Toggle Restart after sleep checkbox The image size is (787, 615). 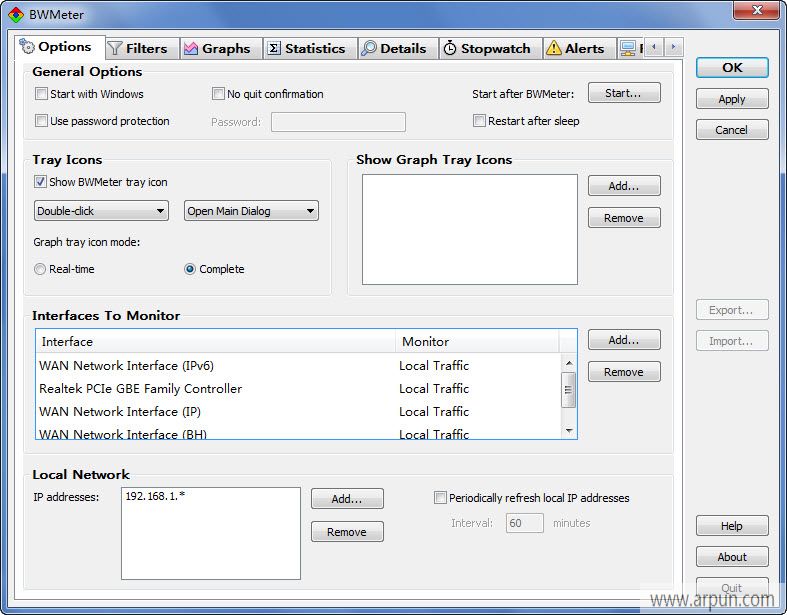pyautogui.click(x=479, y=121)
